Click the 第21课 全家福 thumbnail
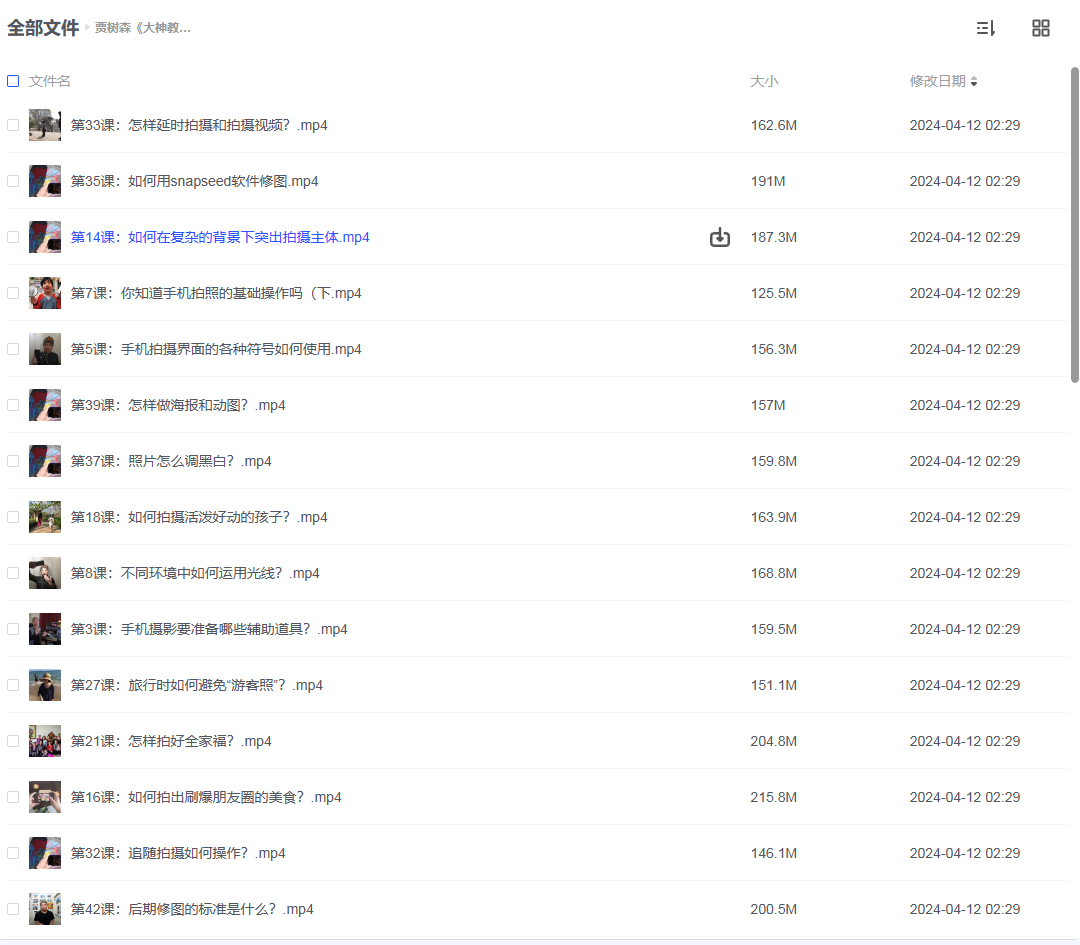 pos(45,741)
